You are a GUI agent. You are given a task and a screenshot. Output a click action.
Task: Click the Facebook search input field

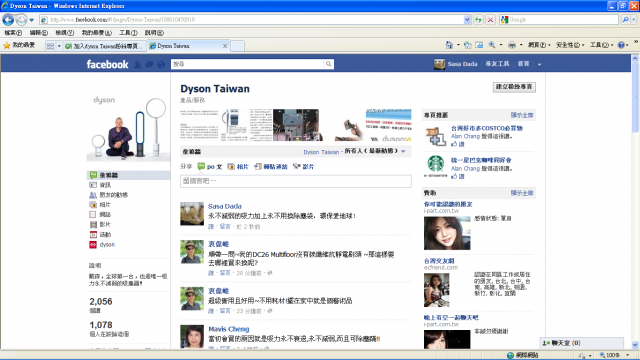[247, 64]
